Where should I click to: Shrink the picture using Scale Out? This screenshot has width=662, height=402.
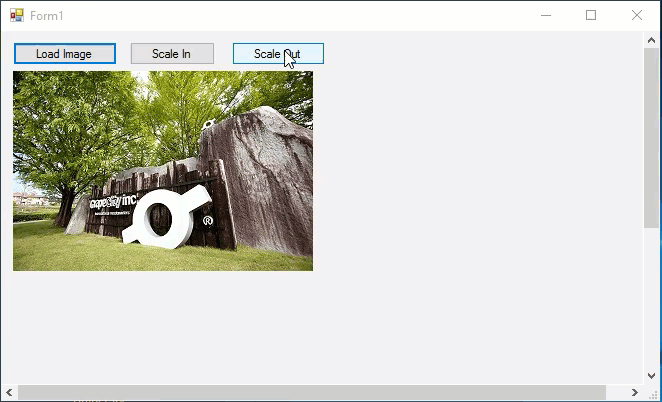pyautogui.click(x=278, y=54)
